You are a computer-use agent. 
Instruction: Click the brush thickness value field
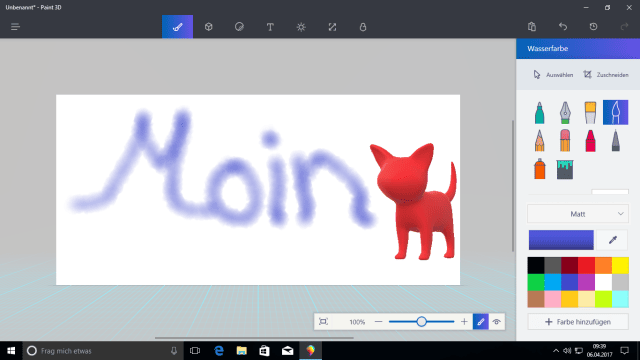point(610,192)
